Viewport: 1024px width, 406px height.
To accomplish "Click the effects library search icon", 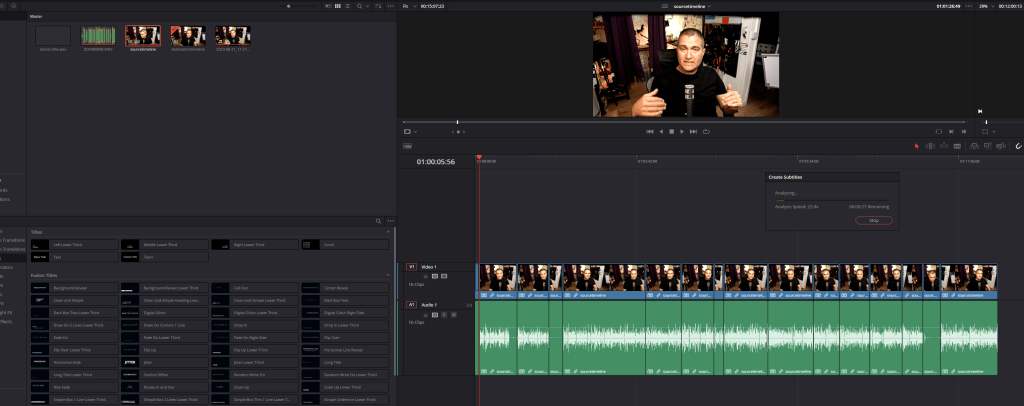I will pos(378,221).
